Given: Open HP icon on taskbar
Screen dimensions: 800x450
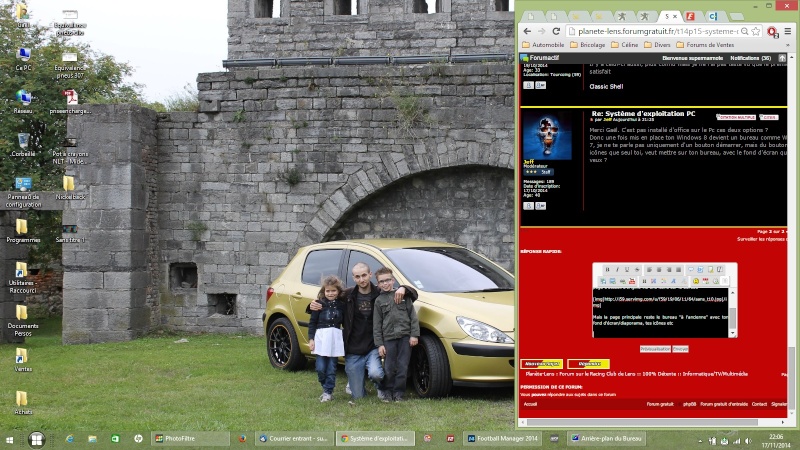Looking at the screenshot, I should [x=138, y=439].
